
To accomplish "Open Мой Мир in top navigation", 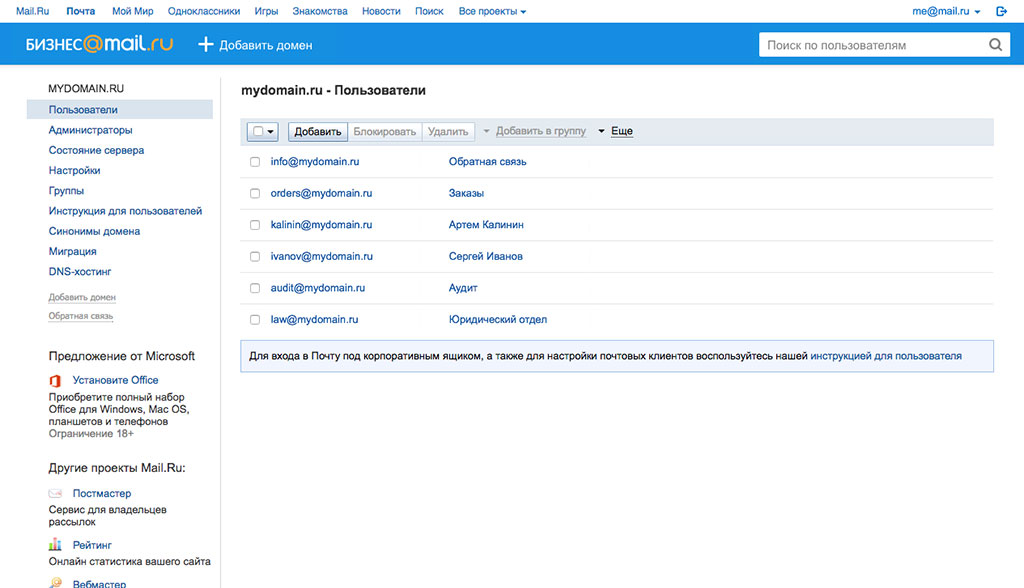I will tap(133, 11).
